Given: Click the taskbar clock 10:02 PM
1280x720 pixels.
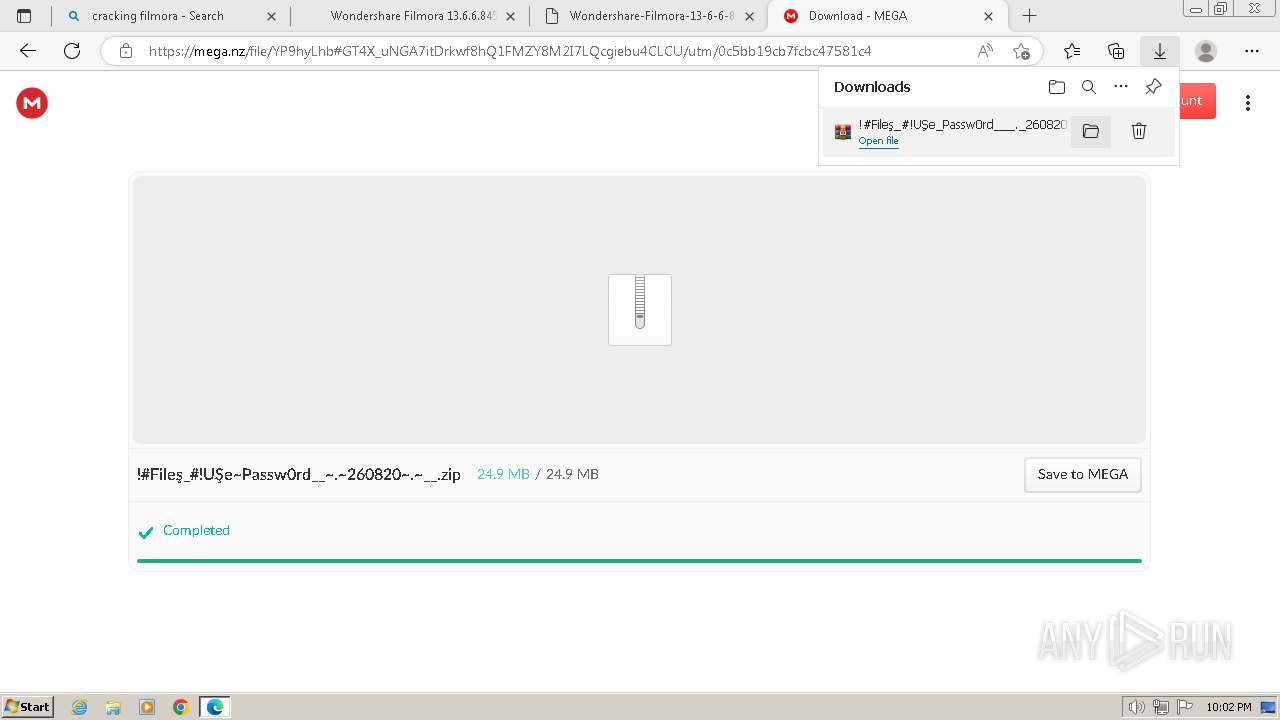Looking at the screenshot, I should tap(1229, 707).
